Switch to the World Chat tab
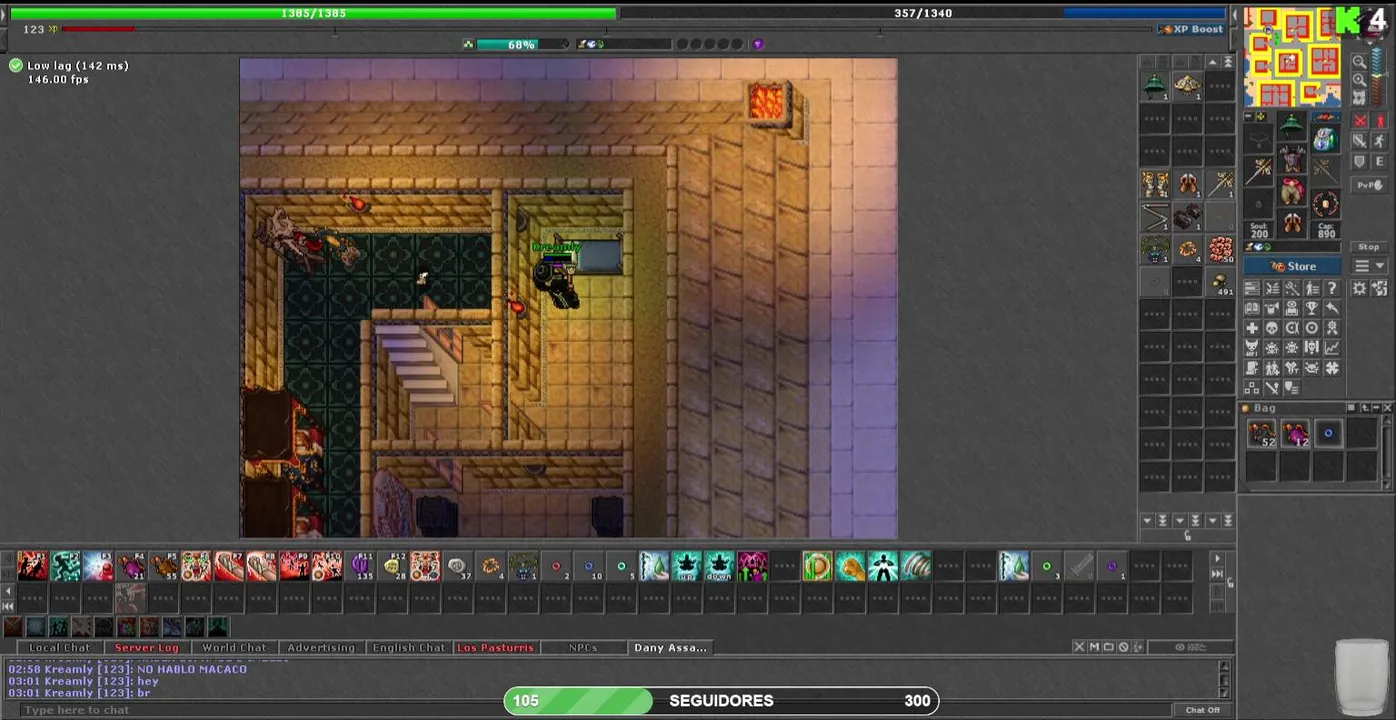Screen dimensions: 1396x720 [x=234, y=647]
